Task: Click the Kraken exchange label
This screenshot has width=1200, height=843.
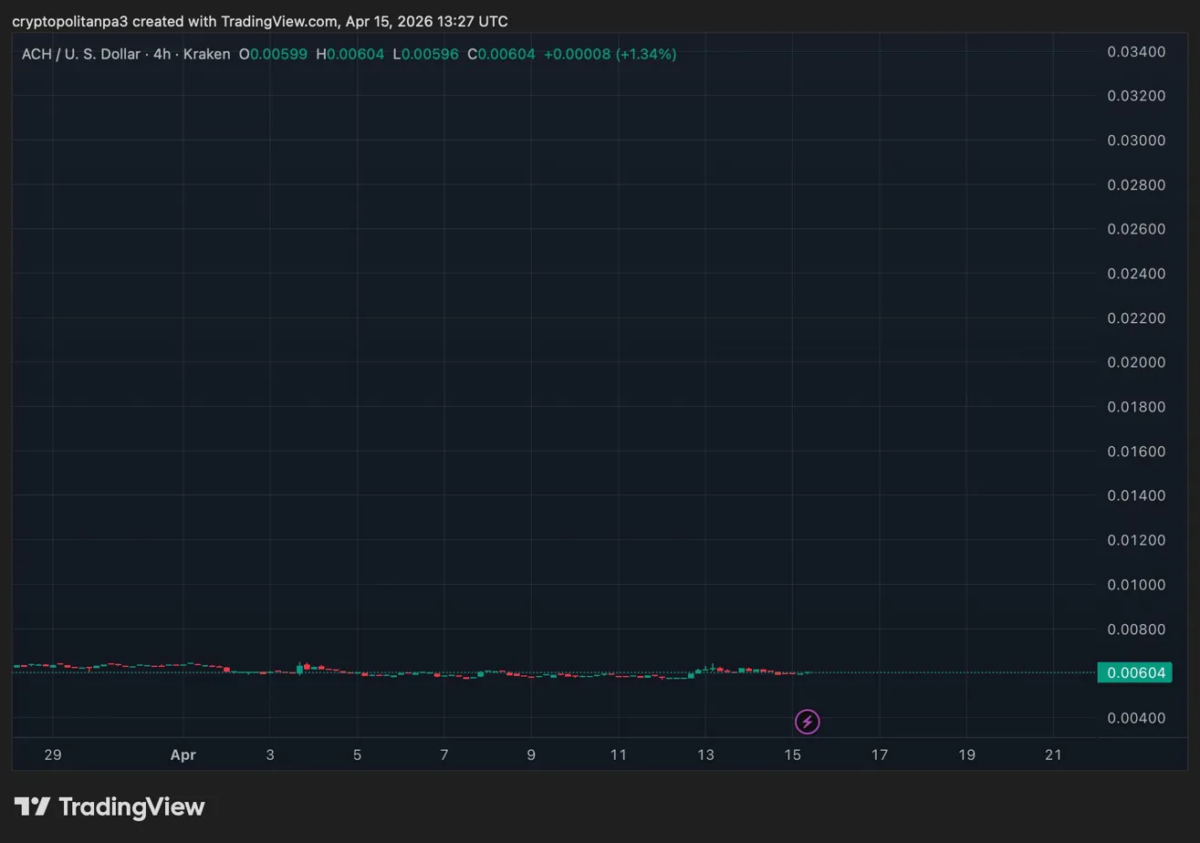Action: tap(207, 54)
